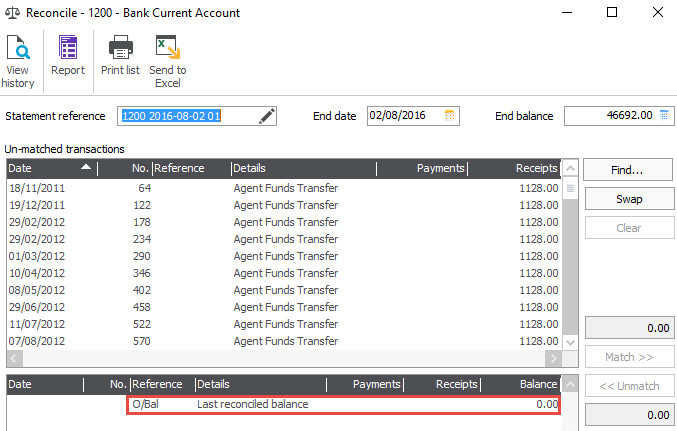The height and width of the screenshot is (431, 677).
Task: Select transaction number 522
Action: (283, 324)
